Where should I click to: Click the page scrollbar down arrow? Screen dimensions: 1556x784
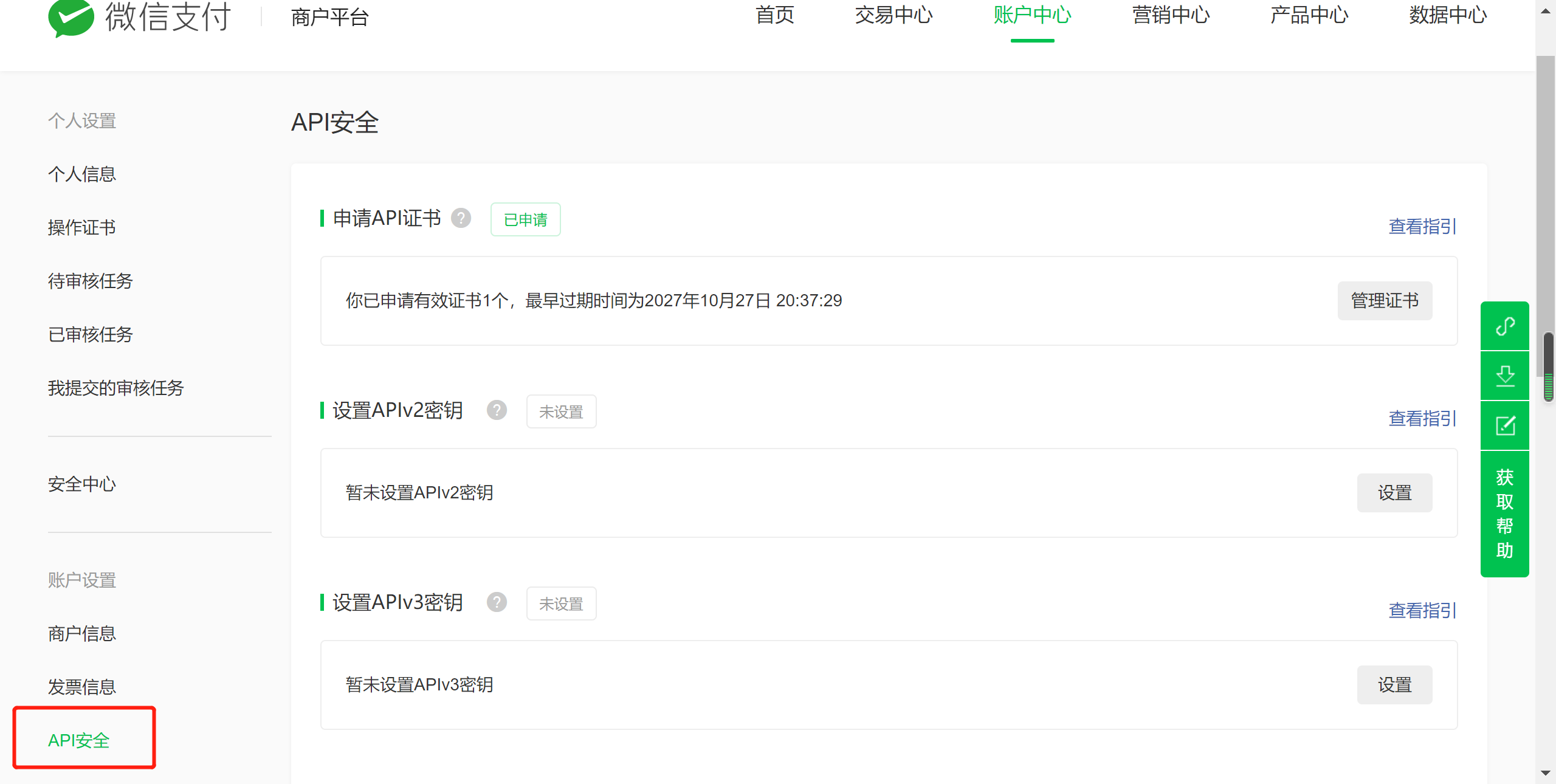coord(1546,773)
